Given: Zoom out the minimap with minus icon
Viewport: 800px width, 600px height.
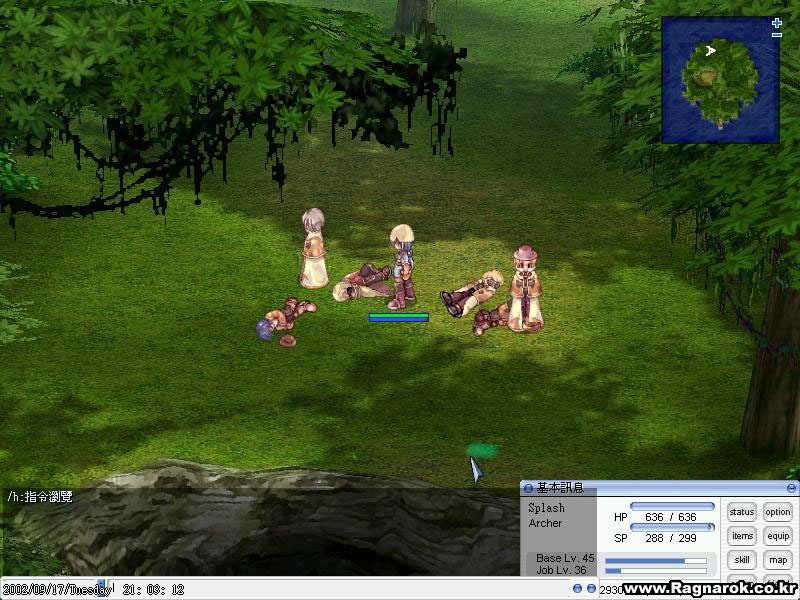Looking at the screenshot, I should (x=776, y=35).
